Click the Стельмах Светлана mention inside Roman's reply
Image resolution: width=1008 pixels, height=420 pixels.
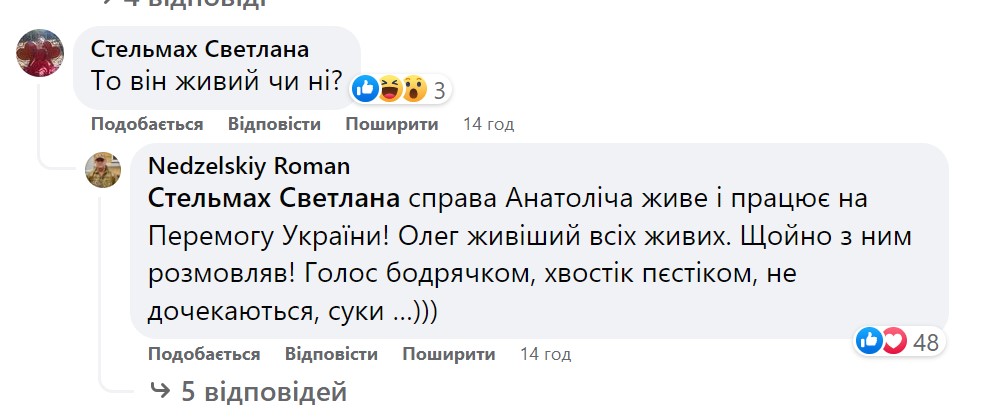click(267, 199)
